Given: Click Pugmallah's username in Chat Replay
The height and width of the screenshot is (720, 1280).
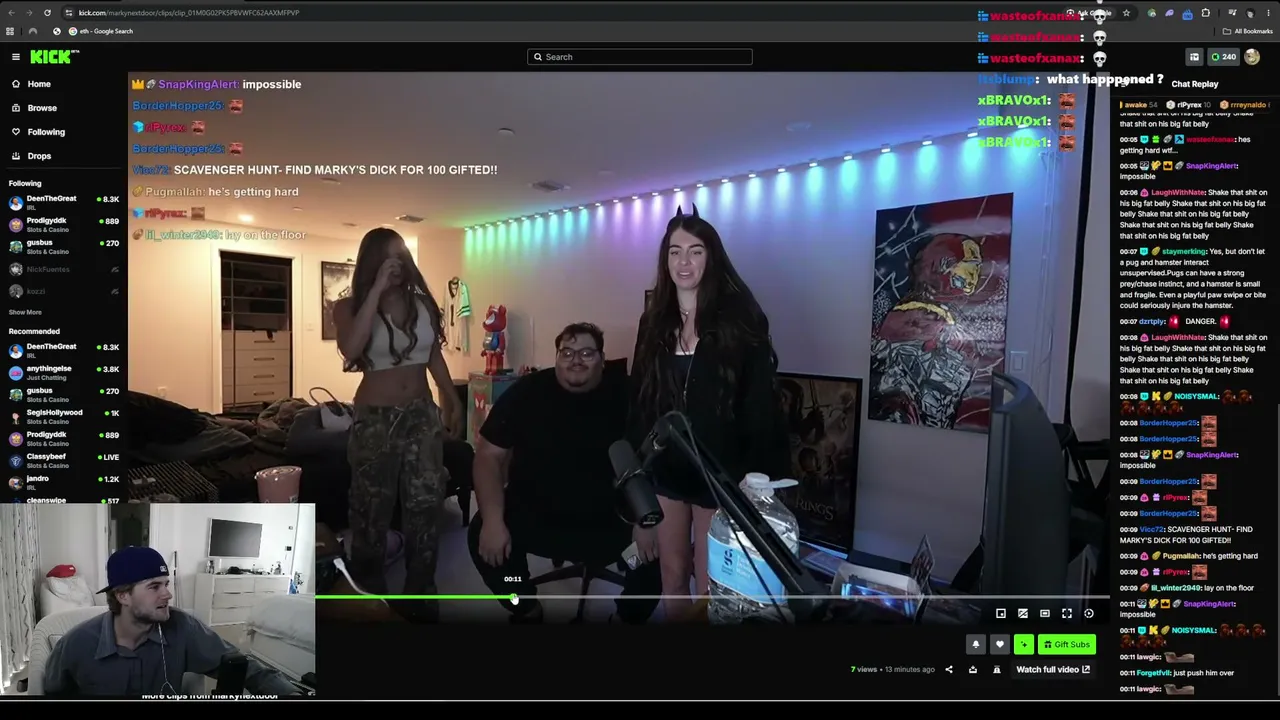Looking at the screenshot, I should point(1181,556).
